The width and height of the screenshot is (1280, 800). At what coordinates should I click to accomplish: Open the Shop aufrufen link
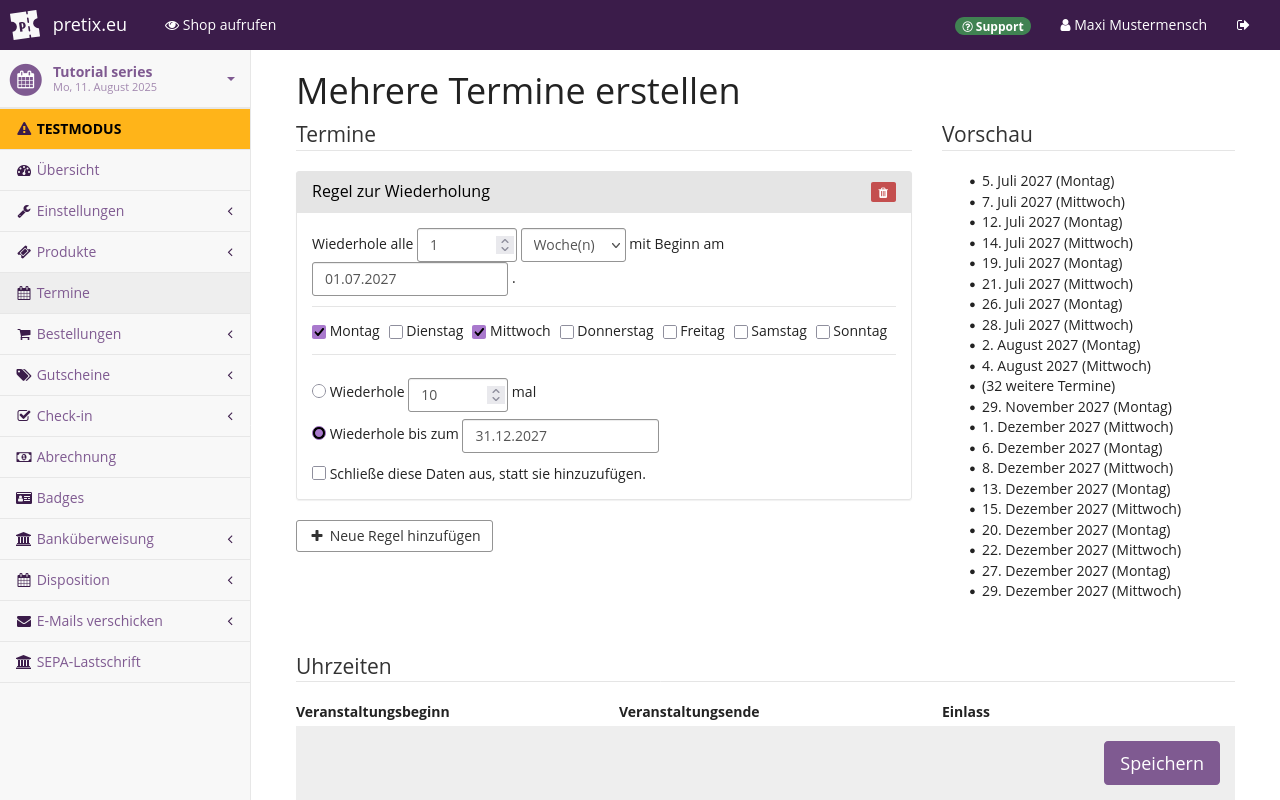click(x=220, y=25)
